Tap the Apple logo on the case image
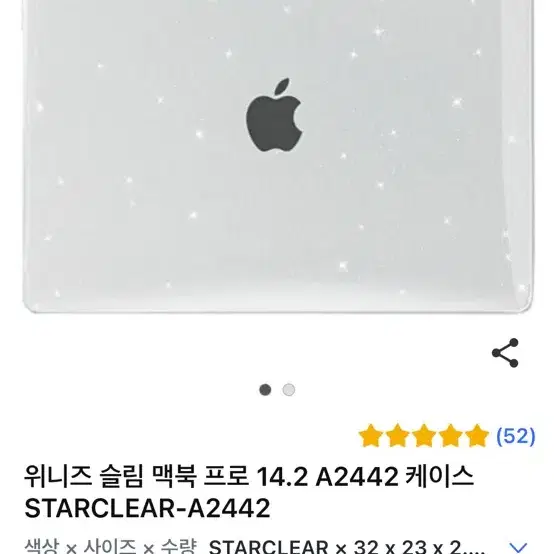Viewport: 554px width, 554px height. [274, 115]
